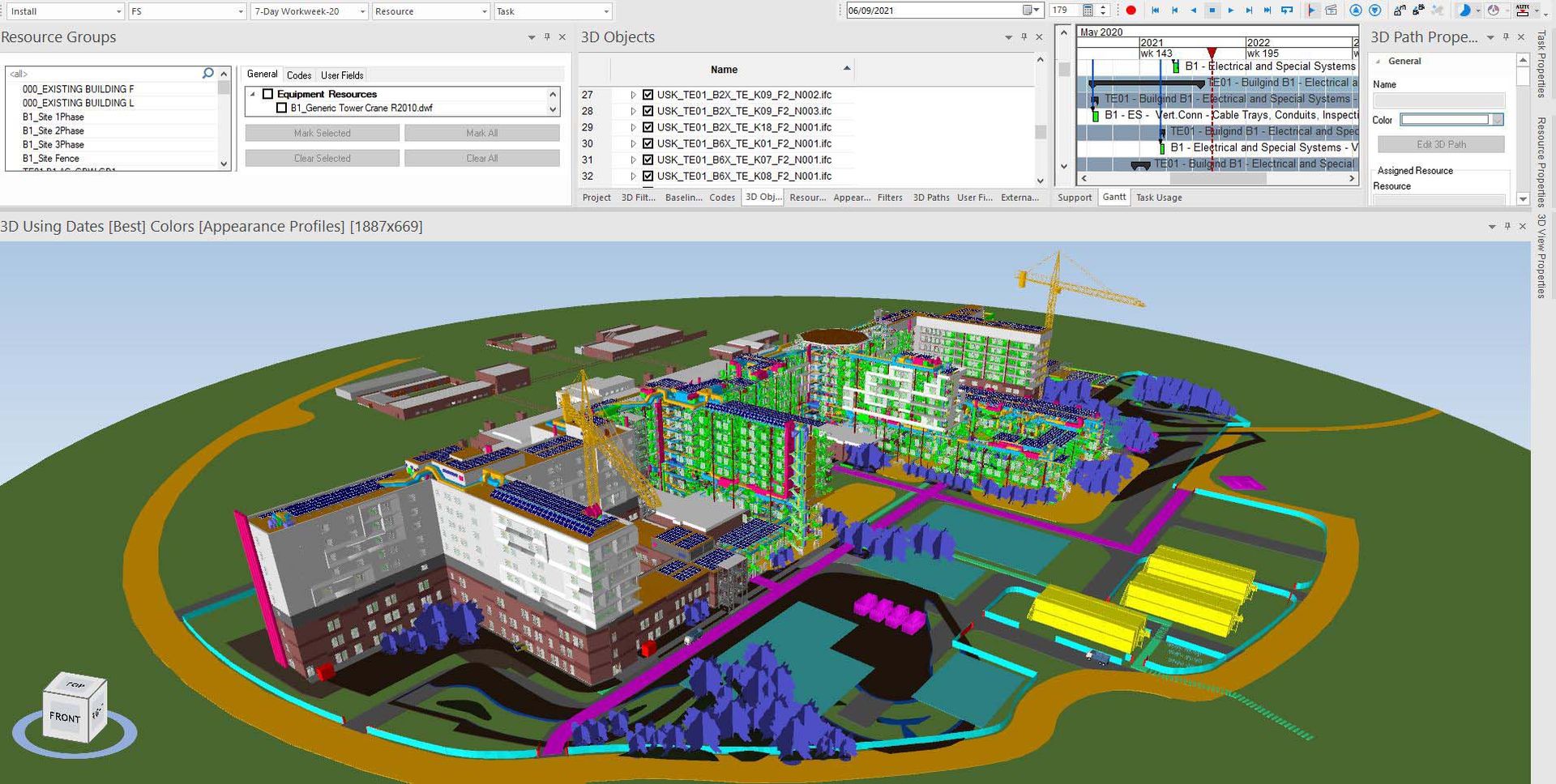Open the Color dropdown in 3D Path Properties
Screen dimensions: 1556x784
1498,120
